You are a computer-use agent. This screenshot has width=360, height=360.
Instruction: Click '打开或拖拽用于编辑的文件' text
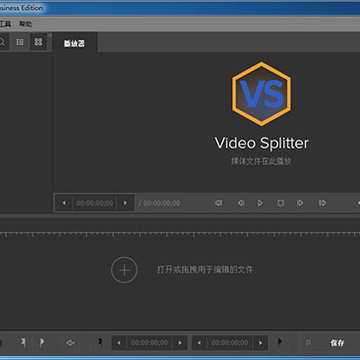pyautogui.click(x=205, y=270)
